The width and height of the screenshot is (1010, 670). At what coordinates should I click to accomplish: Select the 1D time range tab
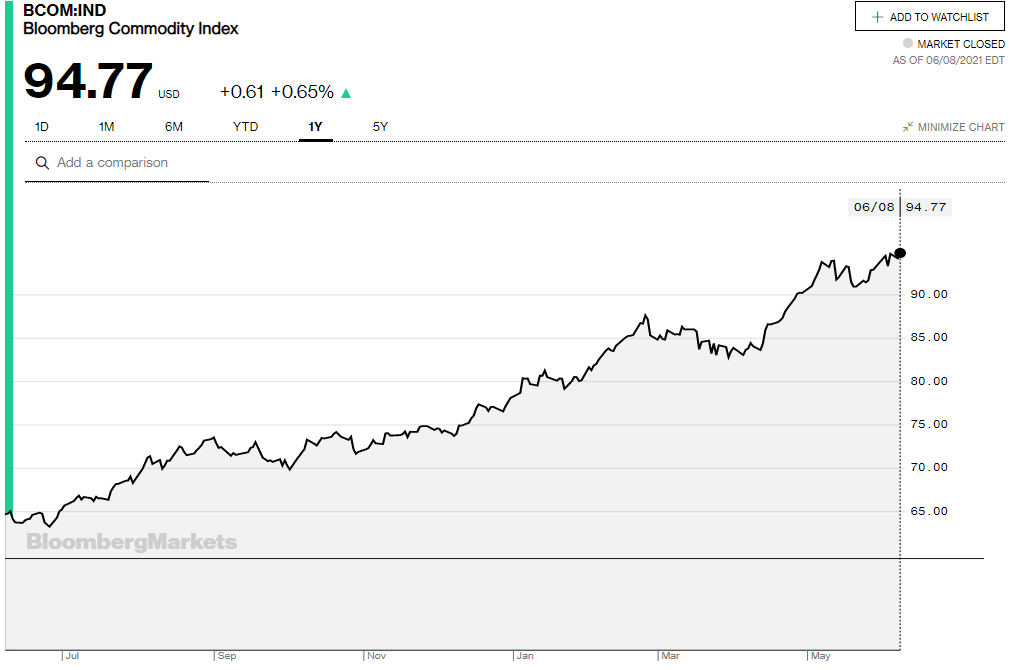click(42, 127)
